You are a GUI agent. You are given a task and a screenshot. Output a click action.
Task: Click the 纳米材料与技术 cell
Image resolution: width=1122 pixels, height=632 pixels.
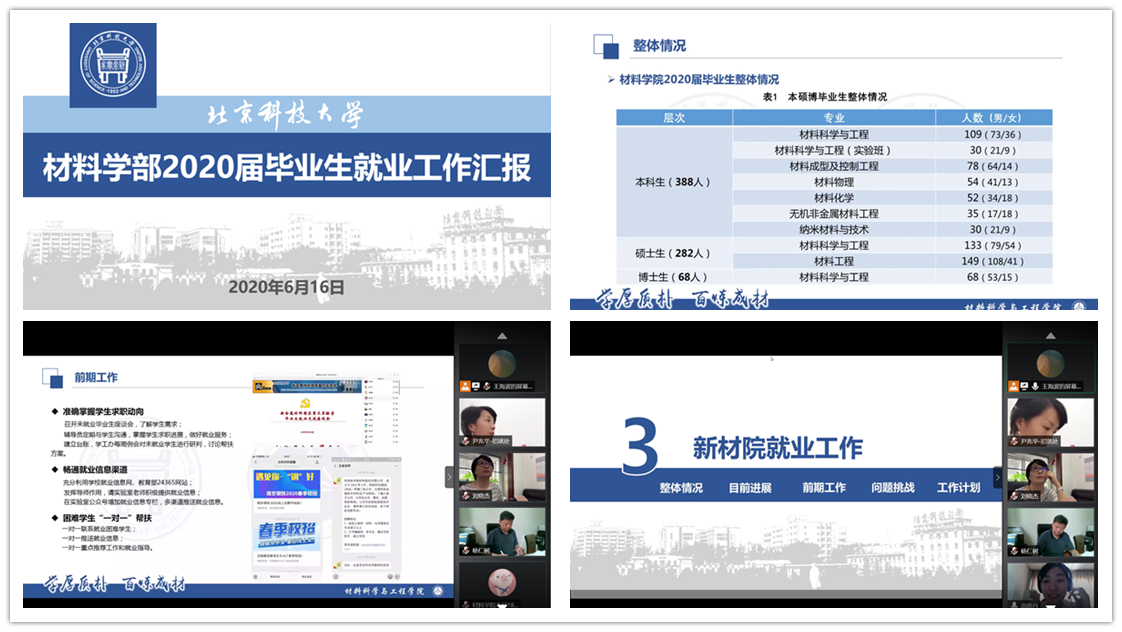pyautogui.click(x=834, y=230)
